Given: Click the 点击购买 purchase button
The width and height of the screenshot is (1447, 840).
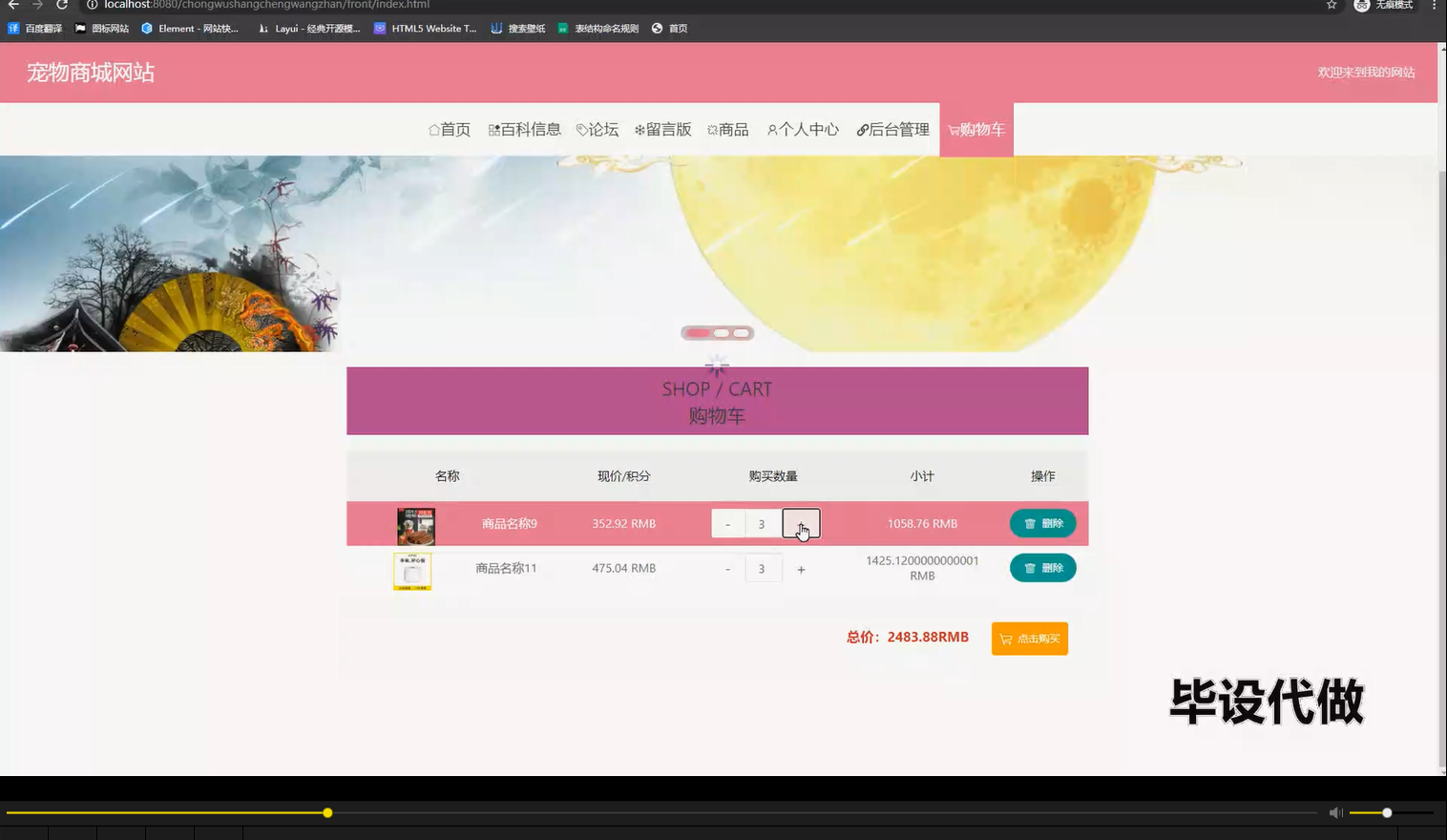Looking at the screenshot, I should [x=1029, y=639].
